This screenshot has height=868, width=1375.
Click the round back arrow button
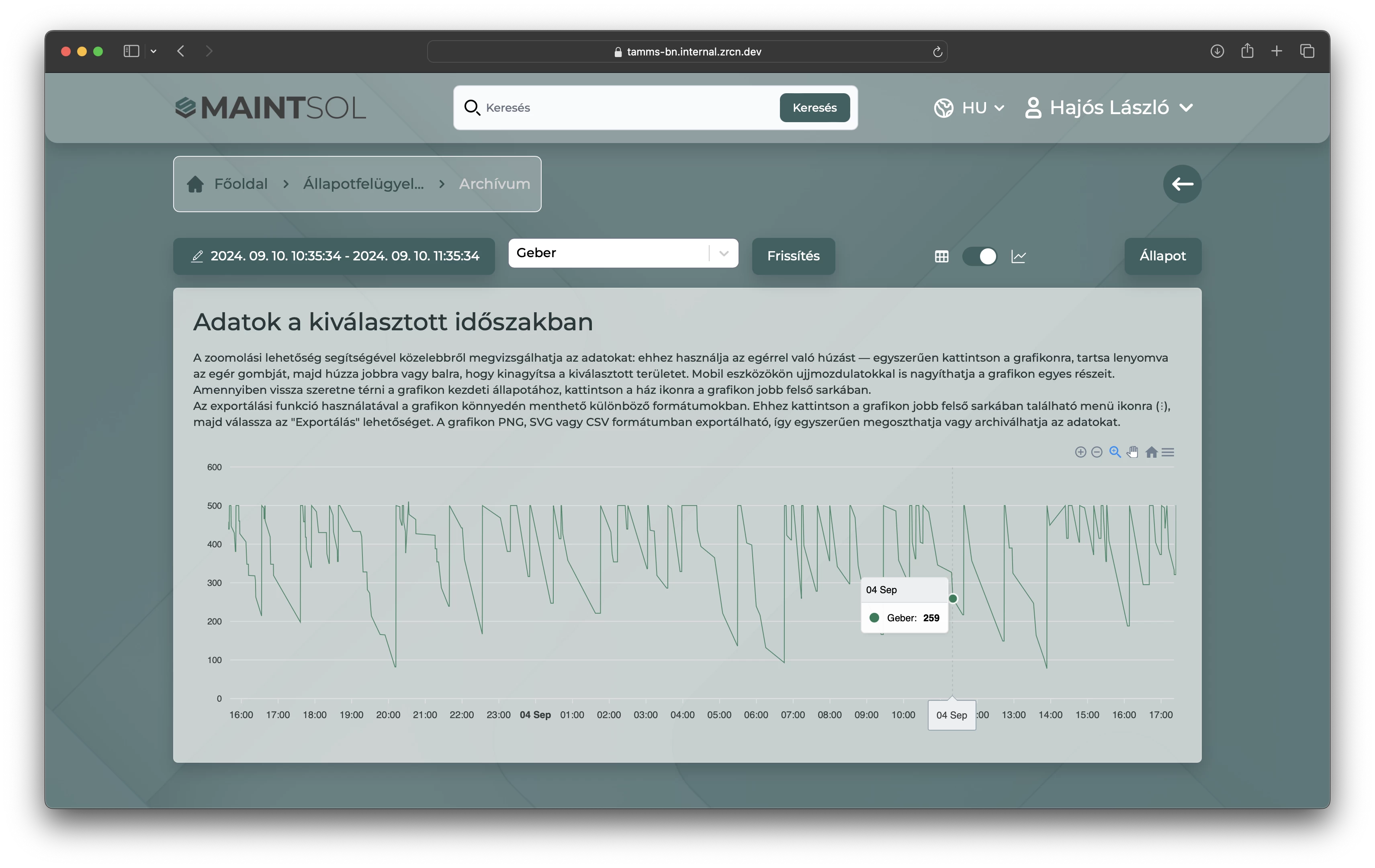tap(1182, 184)
